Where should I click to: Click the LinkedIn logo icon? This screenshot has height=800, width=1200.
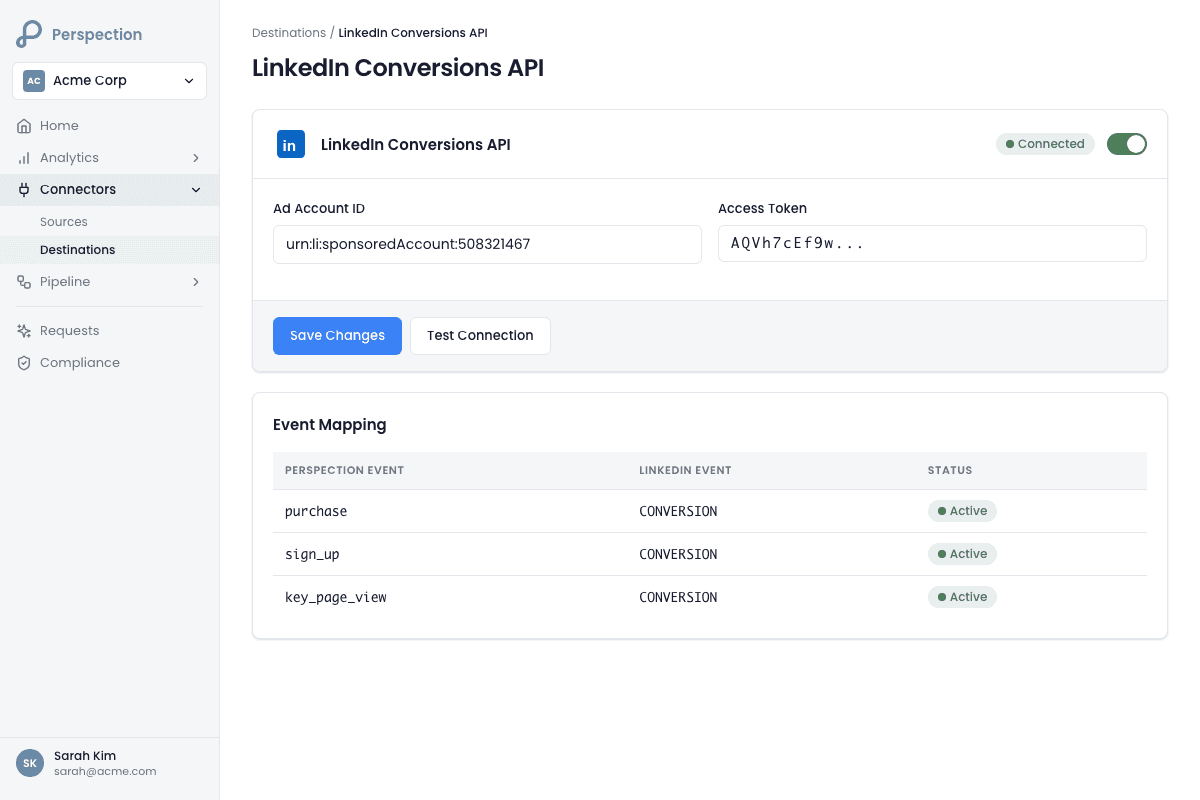coord(291,144)
